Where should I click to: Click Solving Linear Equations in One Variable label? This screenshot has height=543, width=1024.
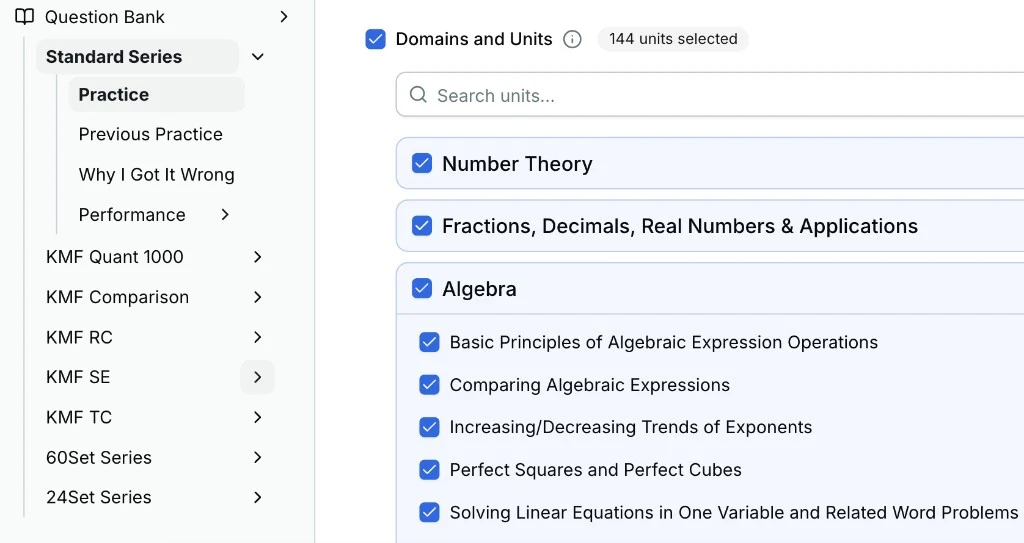(734, 512)
